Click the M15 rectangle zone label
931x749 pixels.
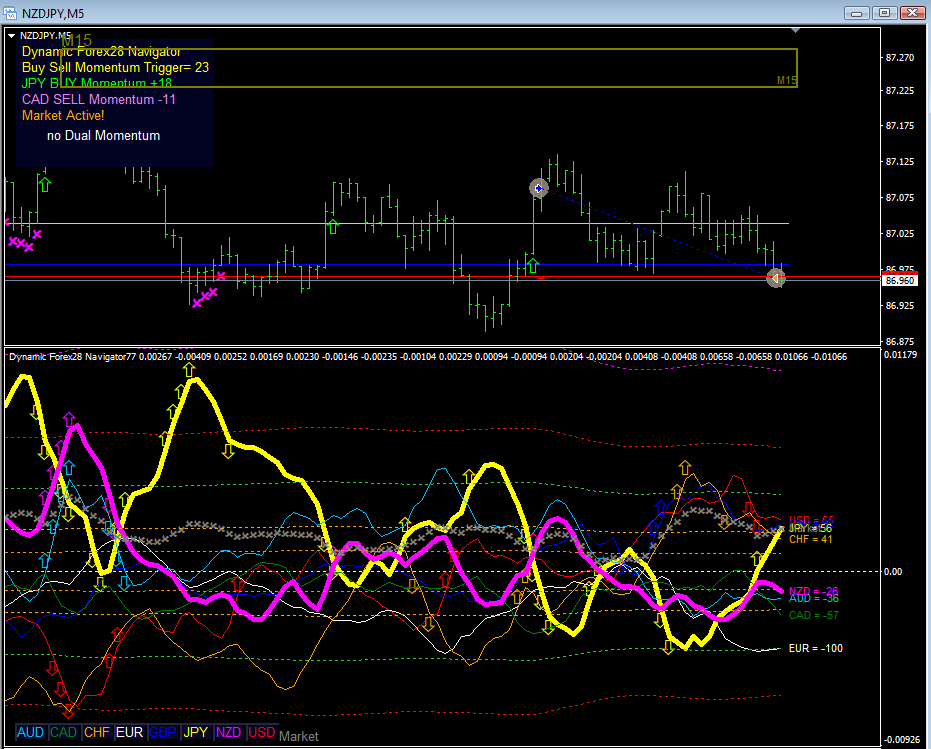click(787, 80)
